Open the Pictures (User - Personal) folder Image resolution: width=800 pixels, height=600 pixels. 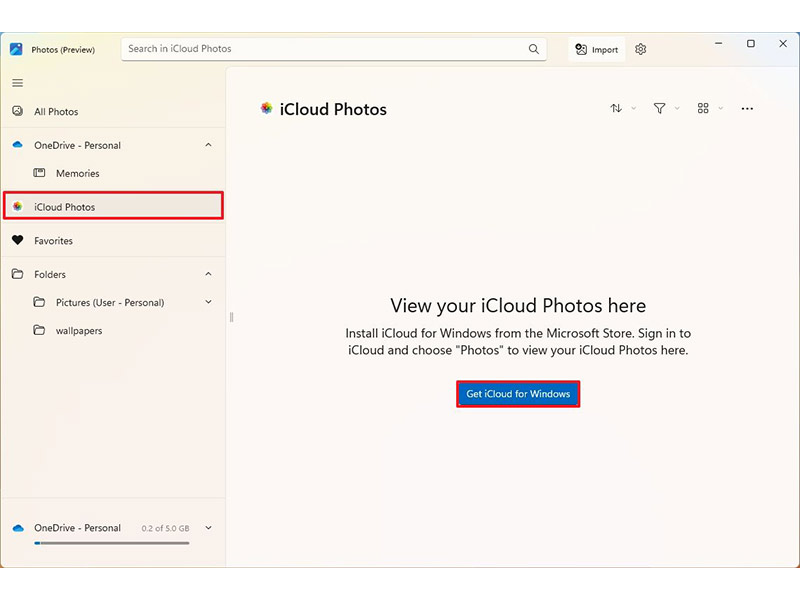tap(113, 303)
